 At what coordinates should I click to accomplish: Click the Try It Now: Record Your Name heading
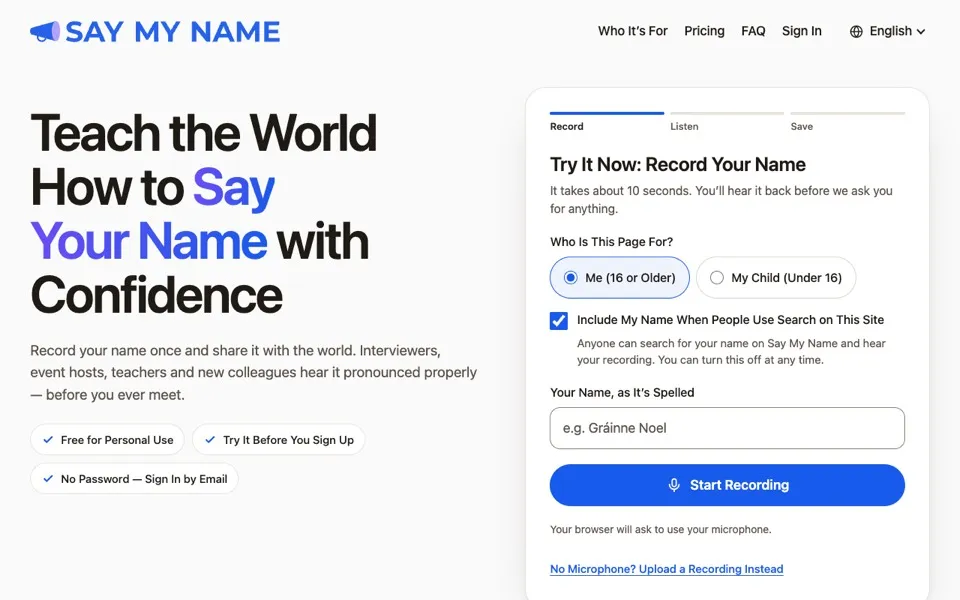point(678,164)
